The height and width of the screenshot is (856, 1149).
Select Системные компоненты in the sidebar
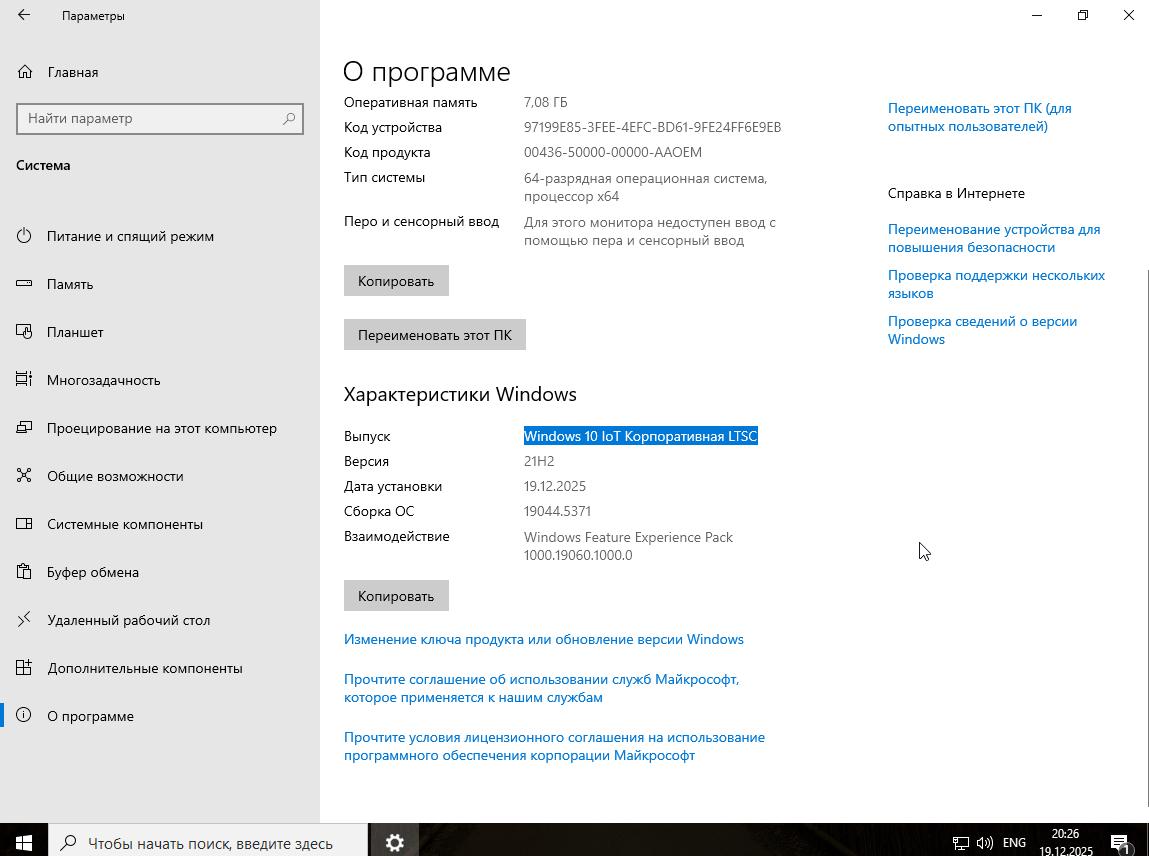point(125,524)
